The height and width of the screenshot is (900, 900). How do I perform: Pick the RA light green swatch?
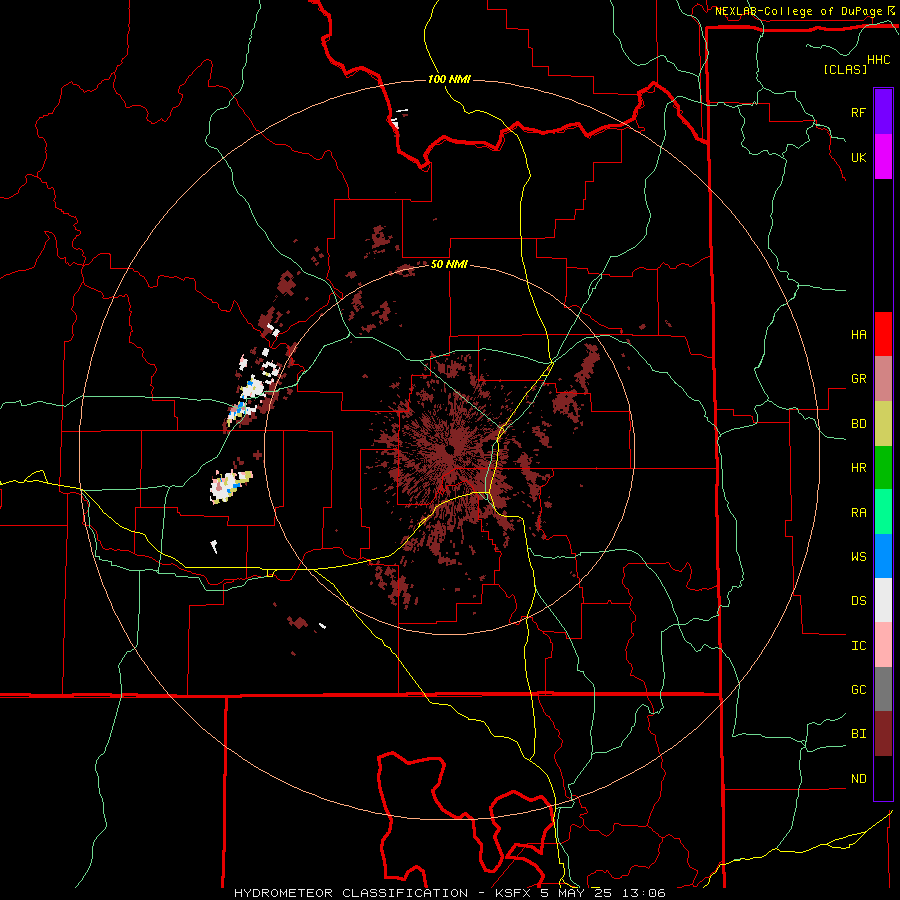[x=883, y=512]
